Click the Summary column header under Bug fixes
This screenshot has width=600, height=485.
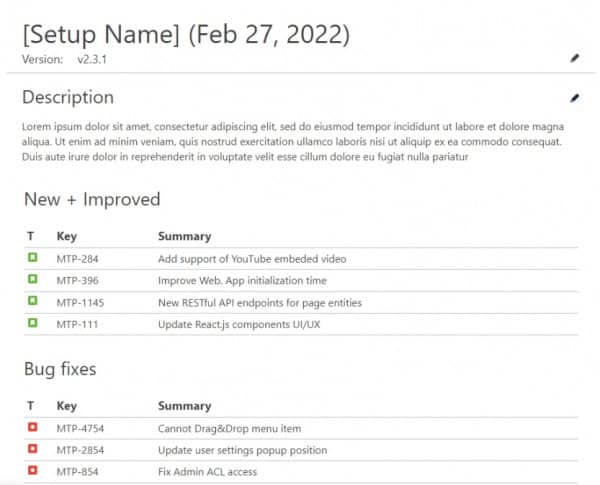tap(184, 407)
